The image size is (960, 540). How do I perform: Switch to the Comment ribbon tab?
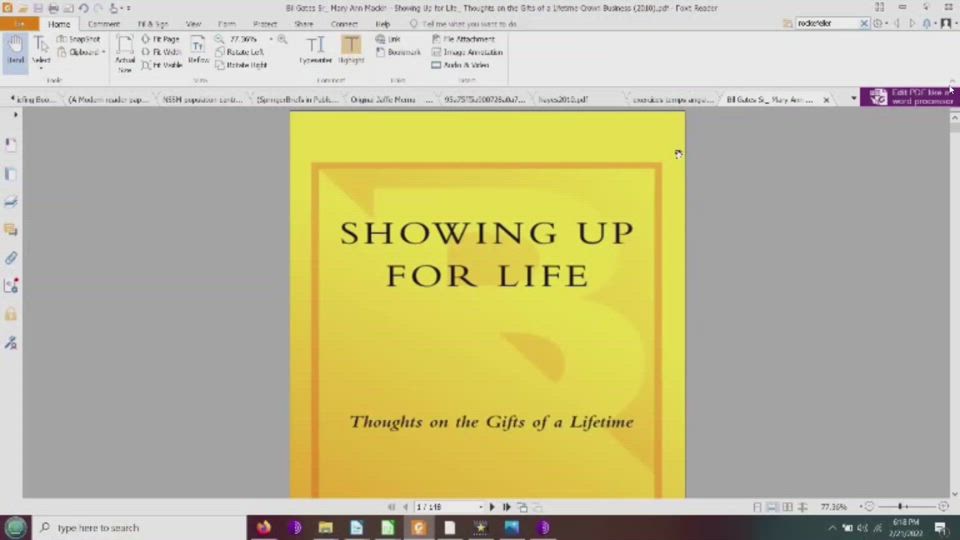click(x=104, y=24)
